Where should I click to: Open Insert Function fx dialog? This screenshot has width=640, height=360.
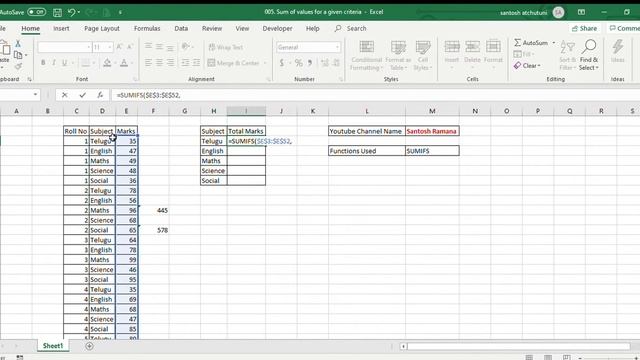click(x=100, y=95)
